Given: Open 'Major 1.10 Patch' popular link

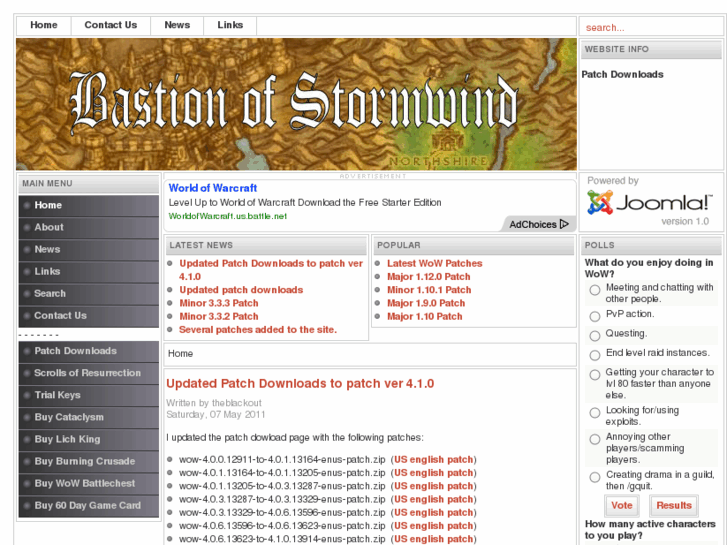Looking at the screenshot, I should [x=424, y=316].
